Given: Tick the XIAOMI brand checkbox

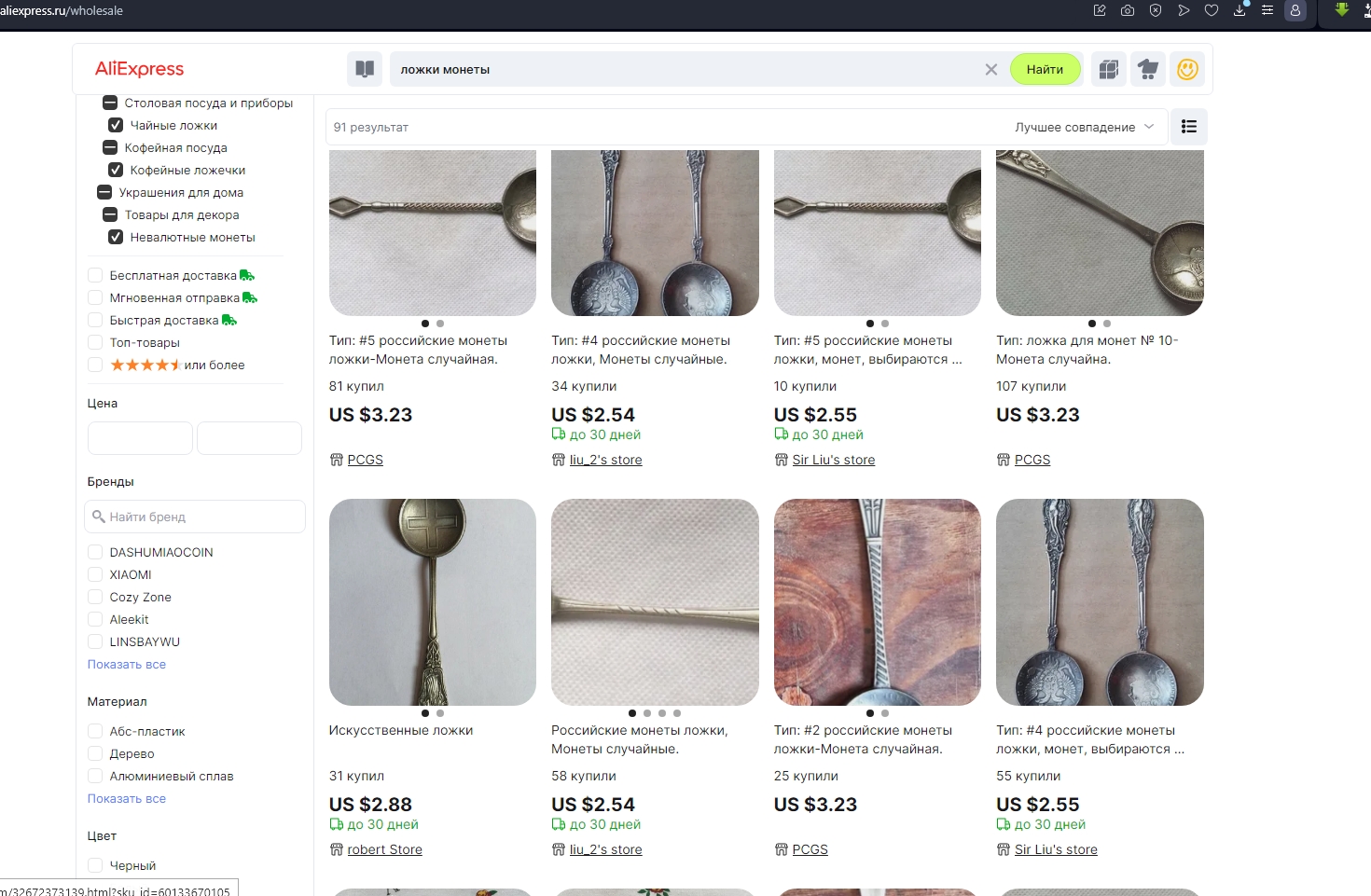Looking at the screenshot, I should click(x=95, y=574).
